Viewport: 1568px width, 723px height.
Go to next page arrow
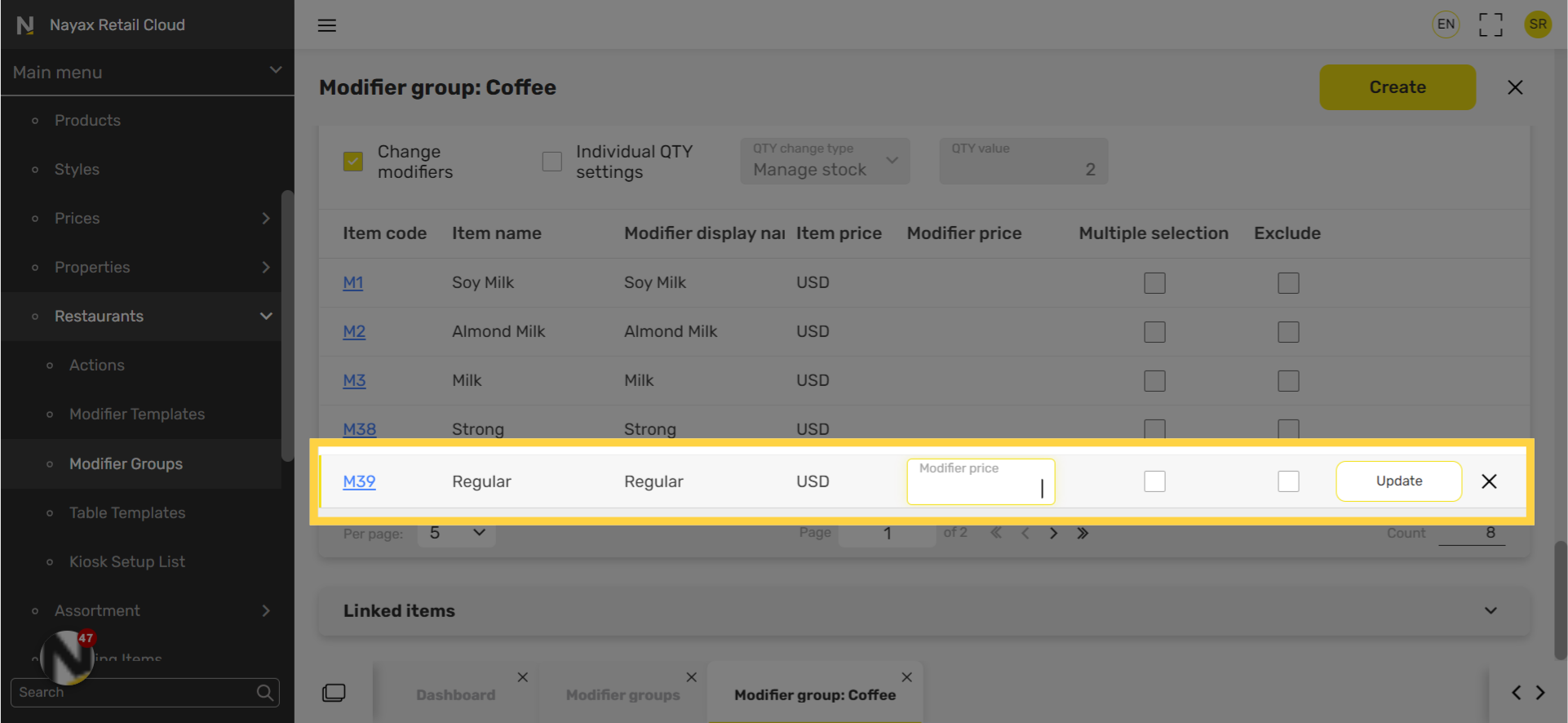[1054, 534]
